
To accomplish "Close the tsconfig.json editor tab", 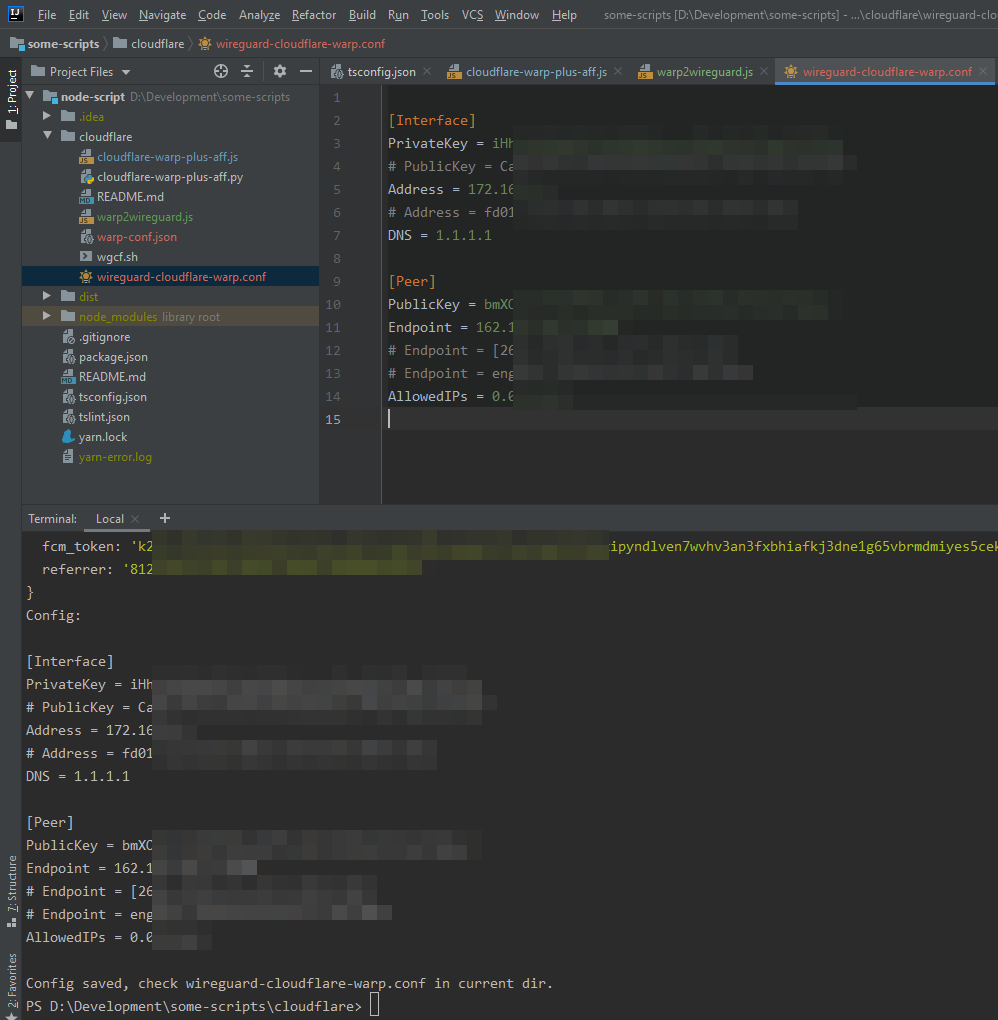I will click(x=427, y=72).
